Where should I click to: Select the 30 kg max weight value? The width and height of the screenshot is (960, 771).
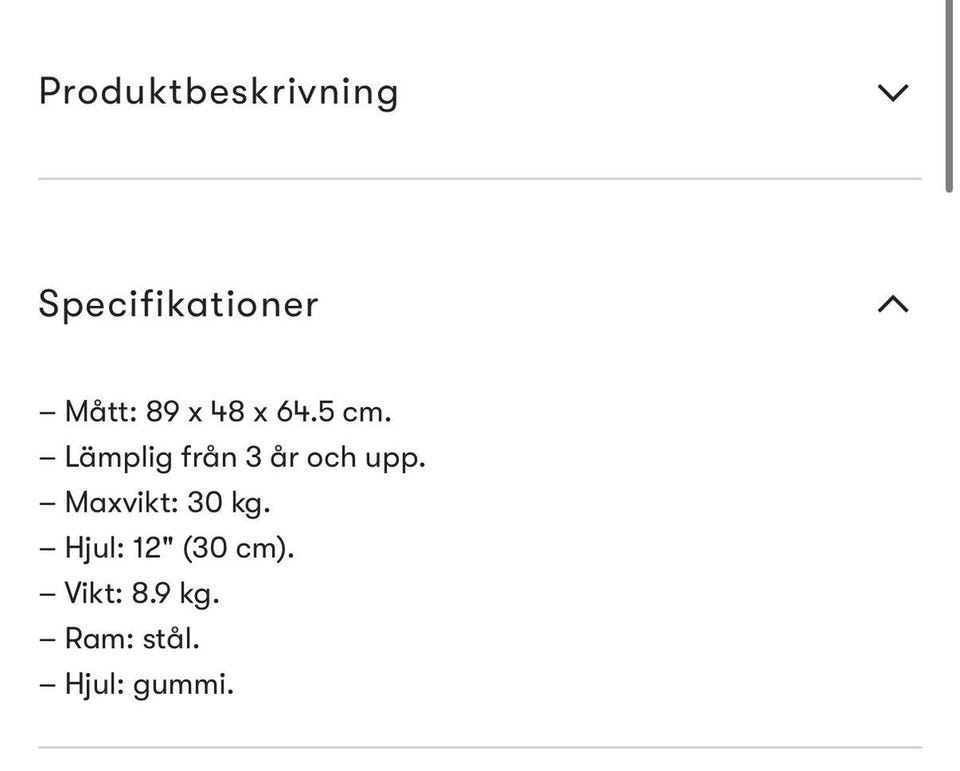[228, 502]
